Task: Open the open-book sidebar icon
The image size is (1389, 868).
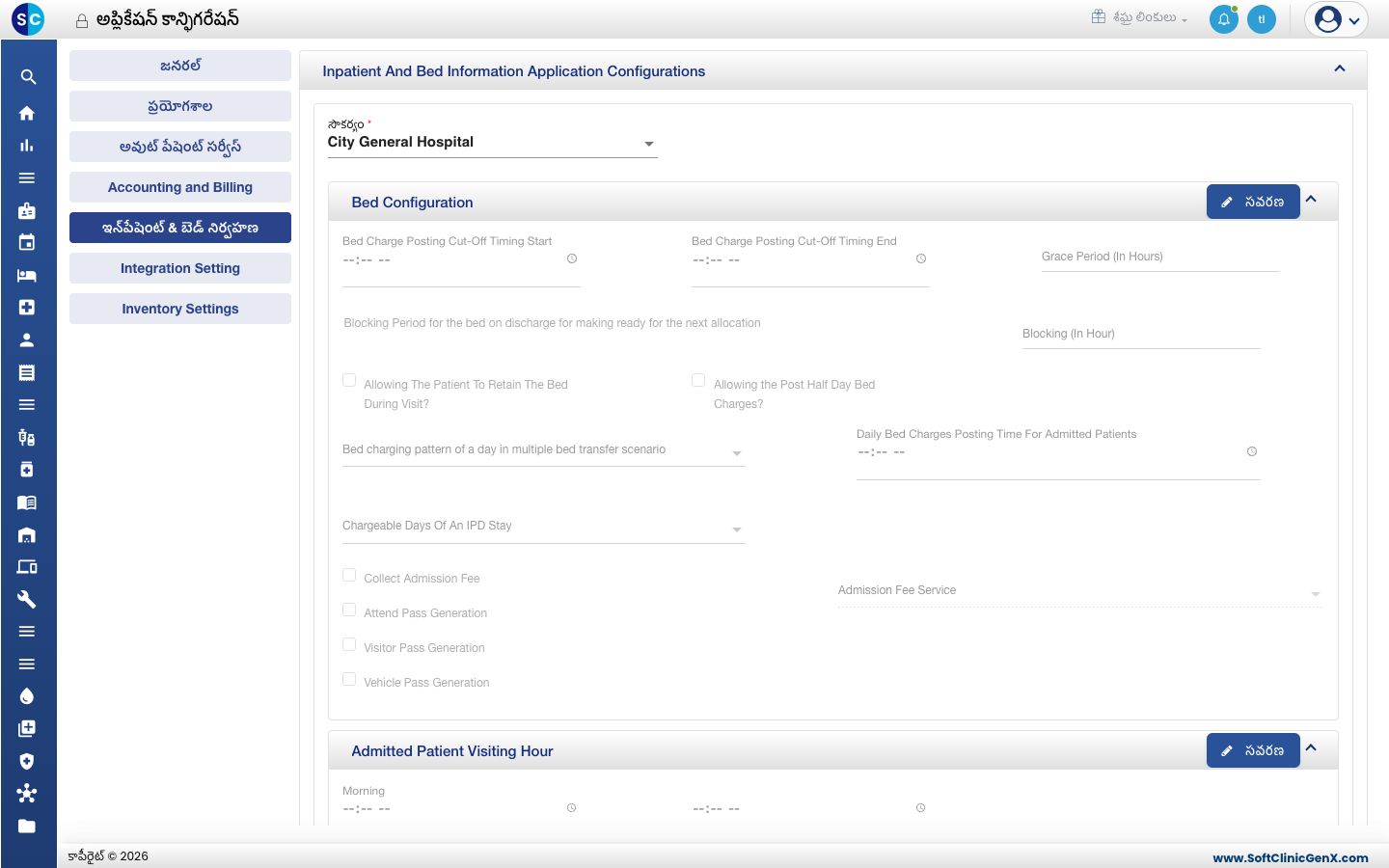Action: [27, 502]
